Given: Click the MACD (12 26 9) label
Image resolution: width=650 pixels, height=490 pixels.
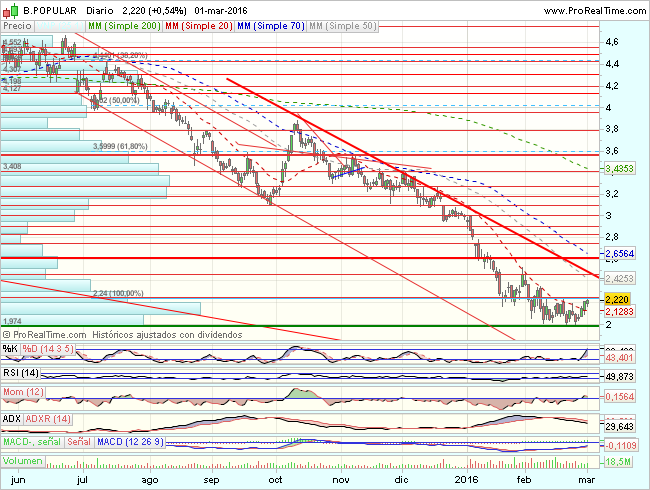Looking at the screenshot, I should (x=130, y=442).
